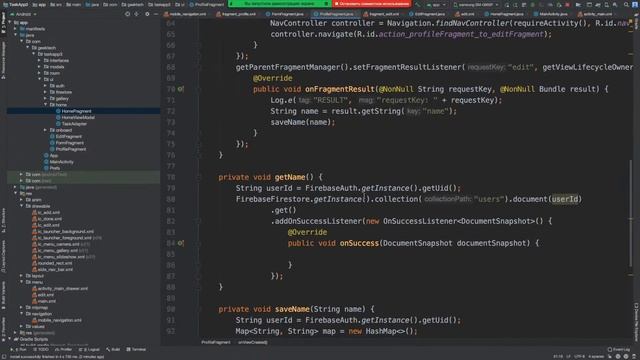Image resolution: width=640 pixels, height=360 pixels.
Task: Collapse the home package folder
Action: point(45,105)
